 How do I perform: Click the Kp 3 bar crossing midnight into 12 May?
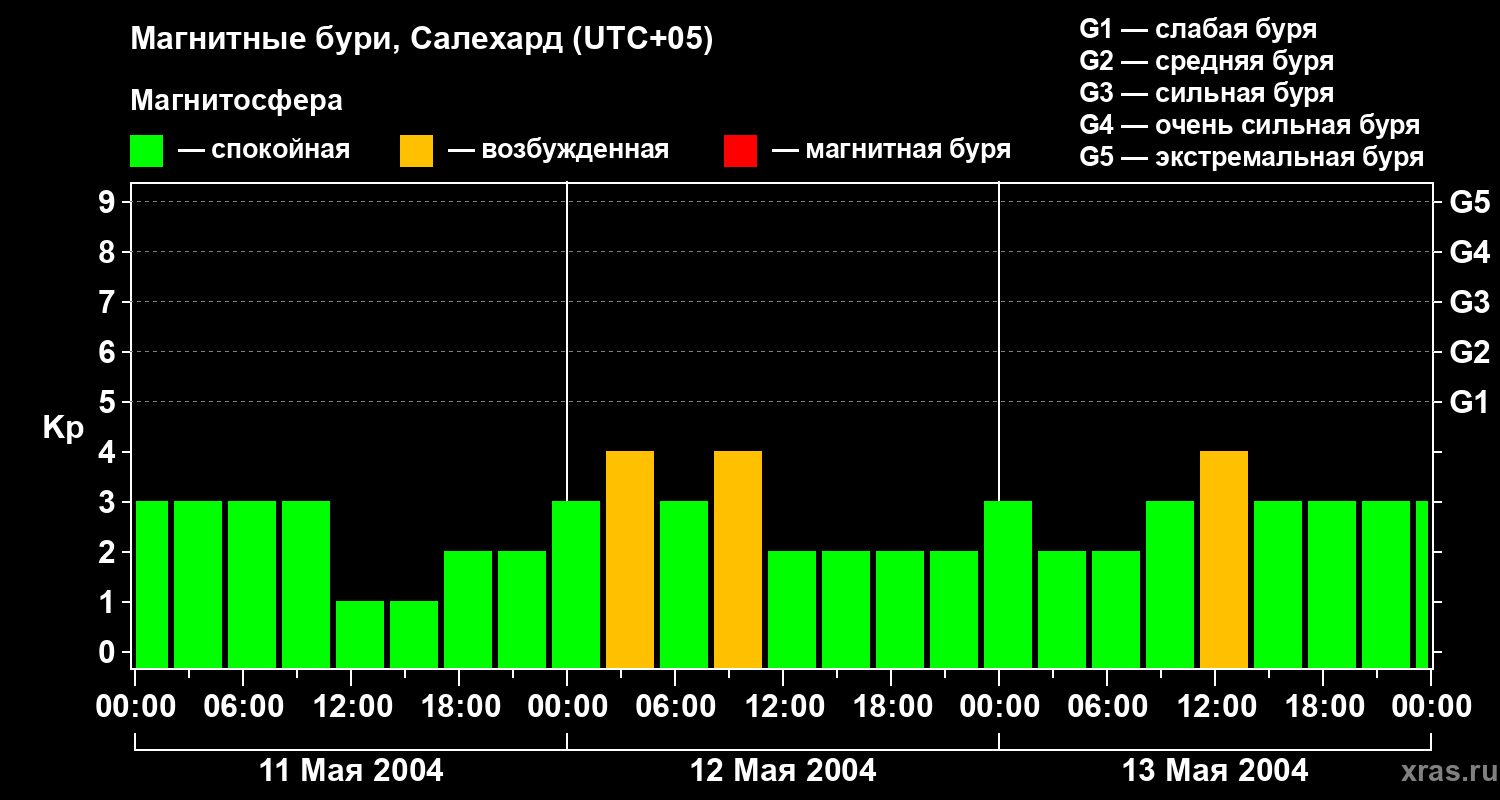tap(576, 585)
